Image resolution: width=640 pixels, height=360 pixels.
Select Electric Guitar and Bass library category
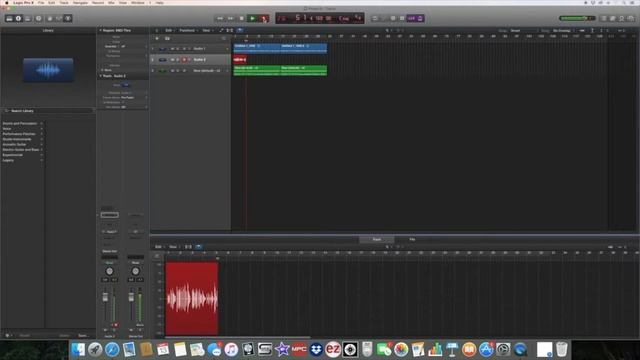20,150
